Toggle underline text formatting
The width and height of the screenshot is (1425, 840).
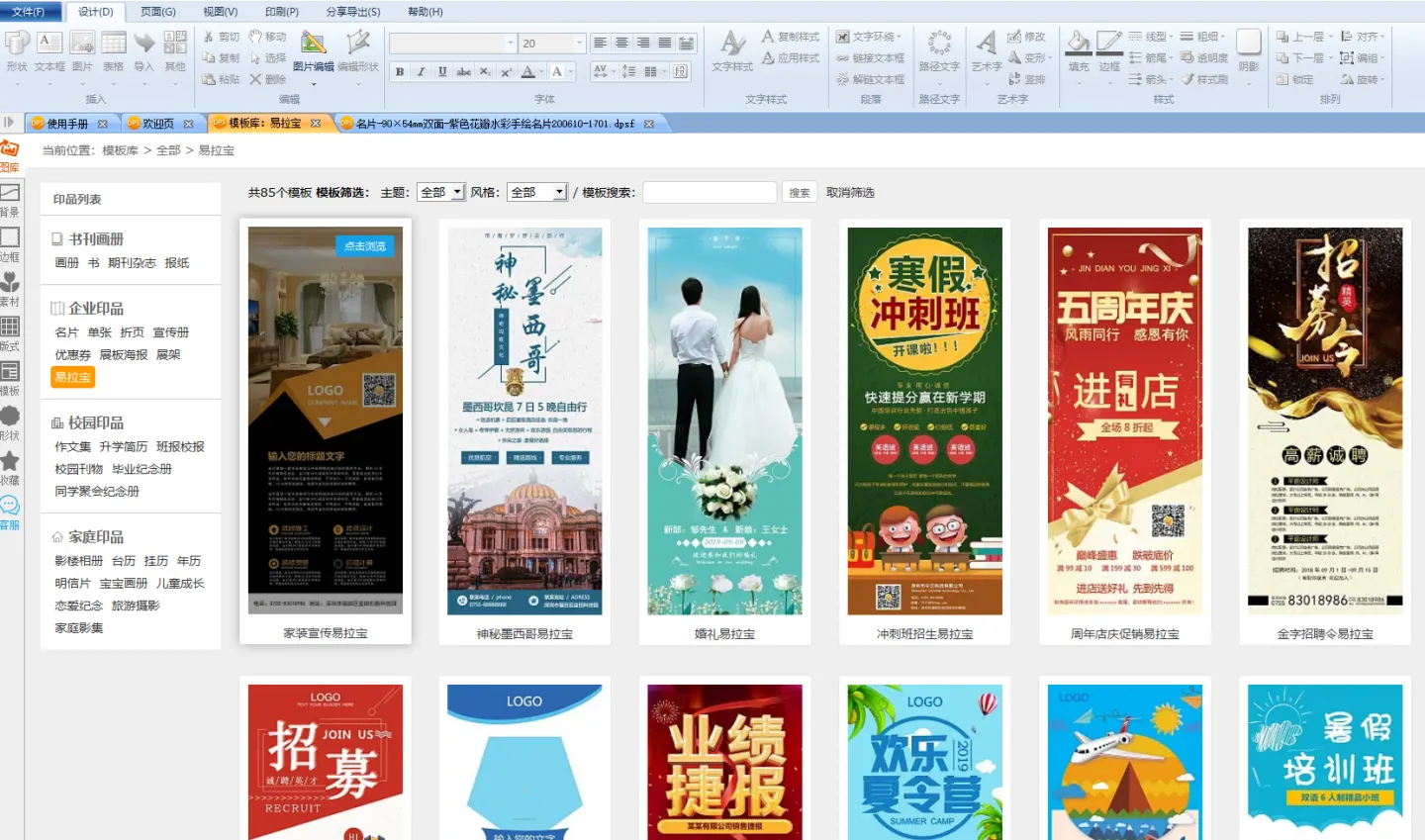442,72
